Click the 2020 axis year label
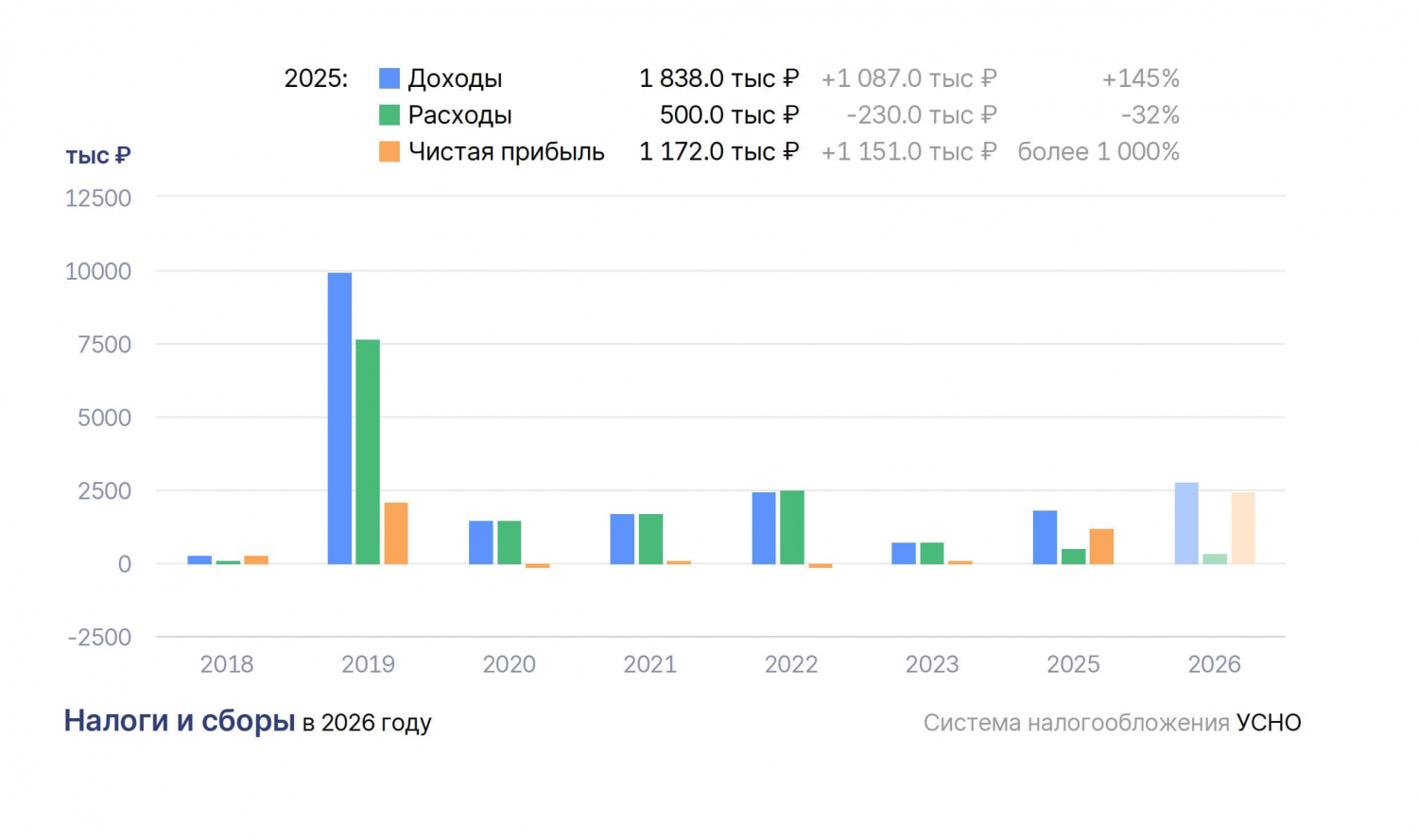Screen dimensions: 1418x840 pos(510,664)
